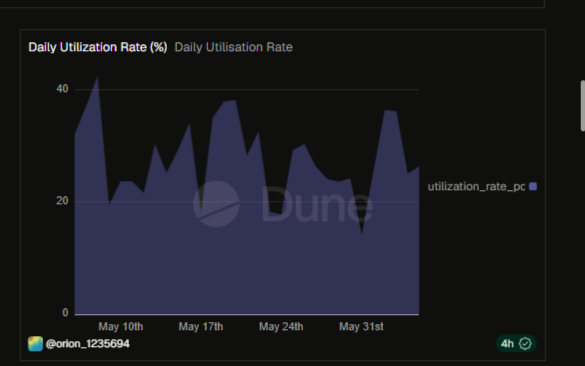Click the 20 y-axis label

(62, 201)
